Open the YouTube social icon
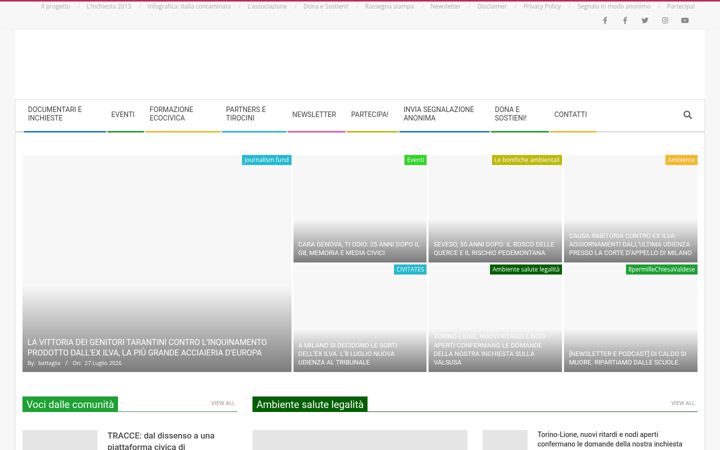Viewport: 720px width, 450px height. tap(685, 20)
